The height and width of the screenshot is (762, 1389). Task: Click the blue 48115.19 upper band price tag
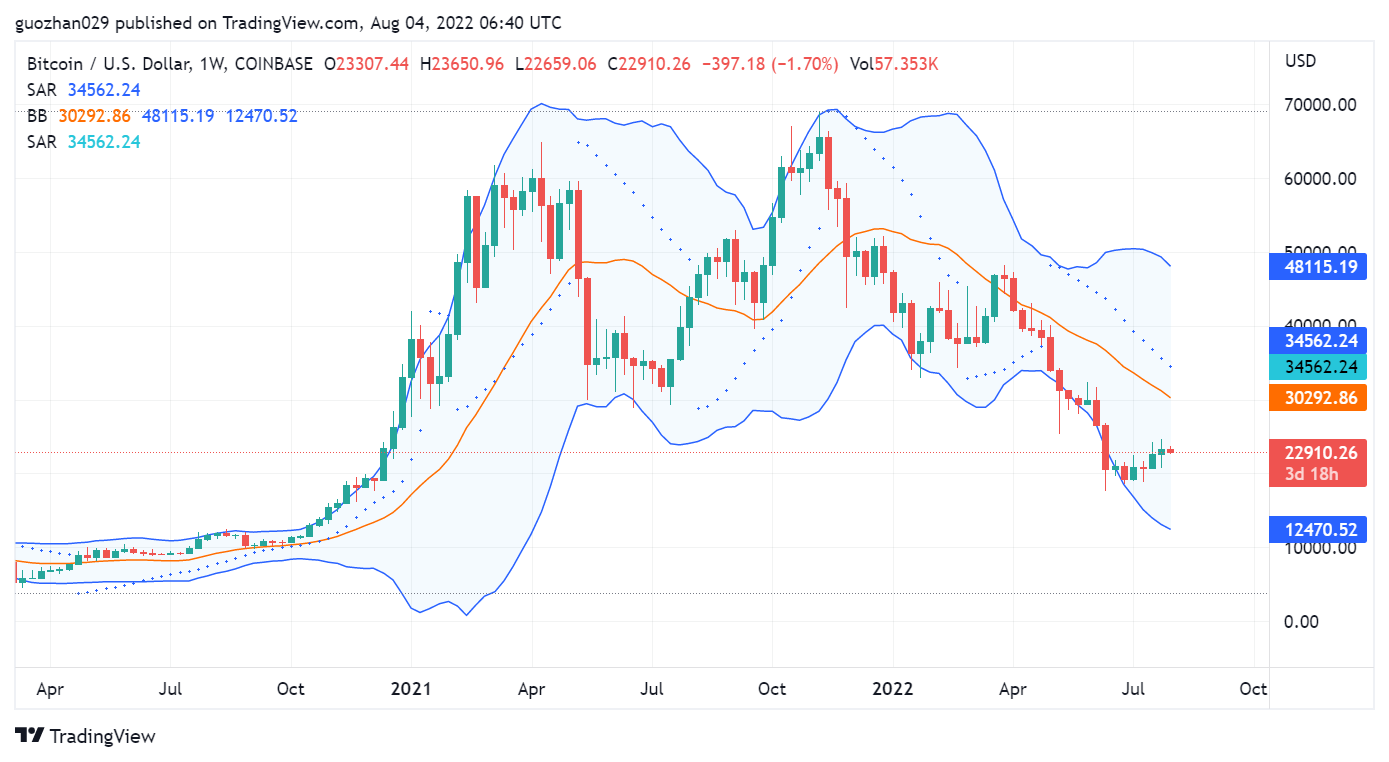(1318, 267)
